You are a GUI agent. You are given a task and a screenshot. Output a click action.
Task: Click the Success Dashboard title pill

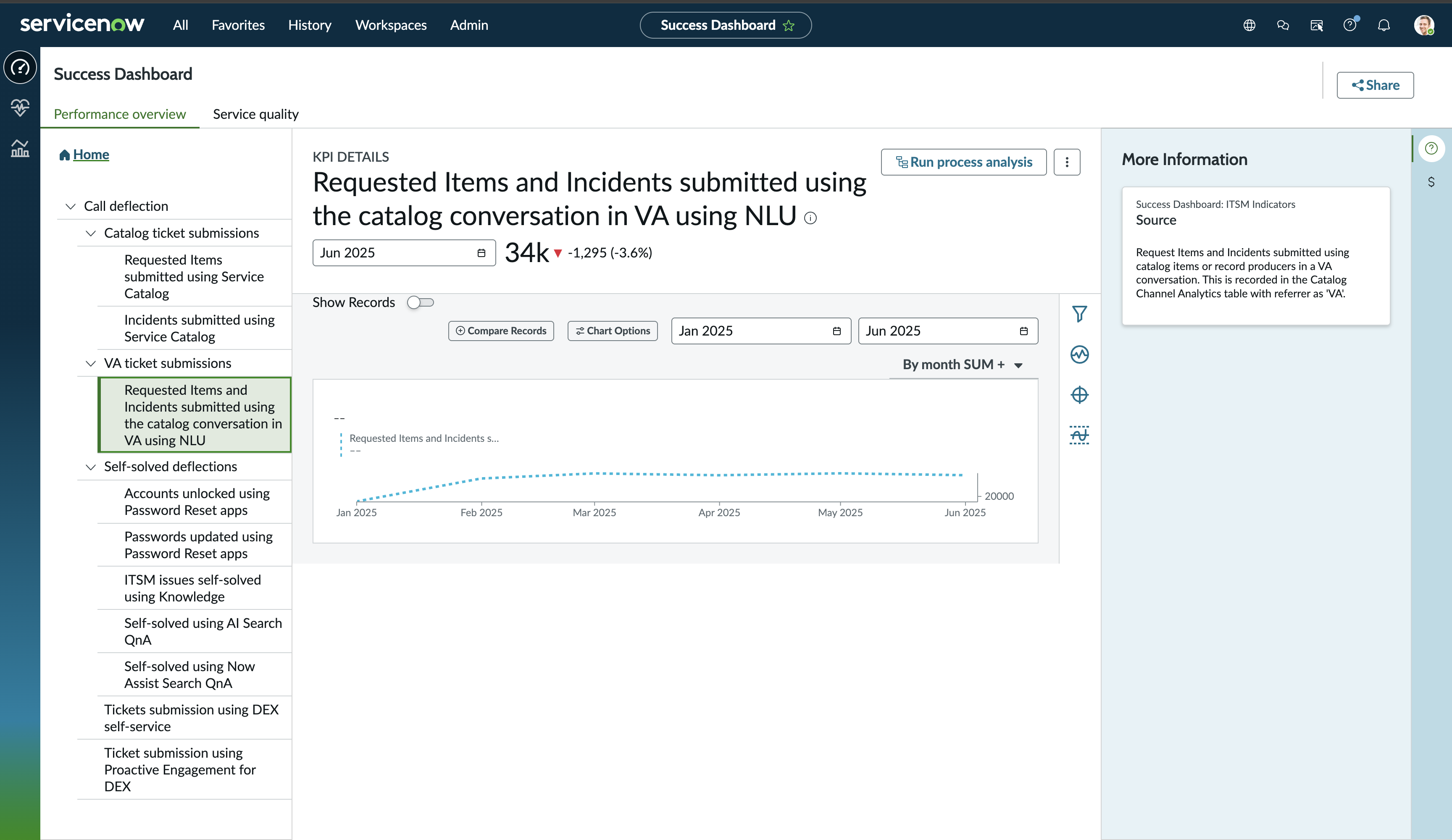[x=726, y=25]
